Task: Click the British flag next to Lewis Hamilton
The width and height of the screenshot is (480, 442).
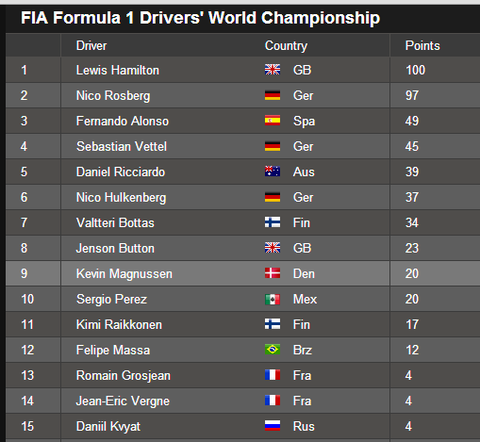Action: [272, 70]
